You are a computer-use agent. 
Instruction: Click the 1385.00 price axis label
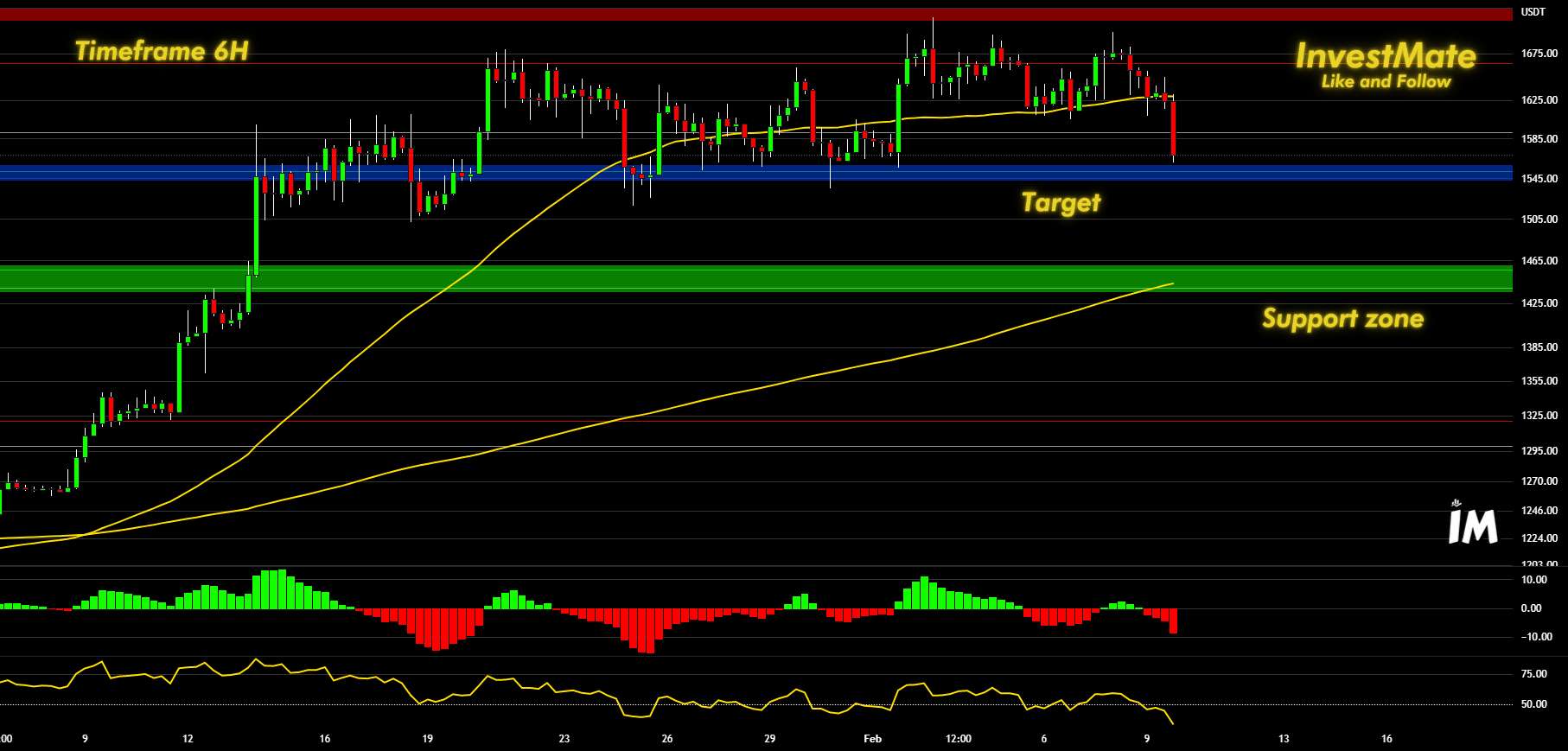click(x=1539, y=347)
